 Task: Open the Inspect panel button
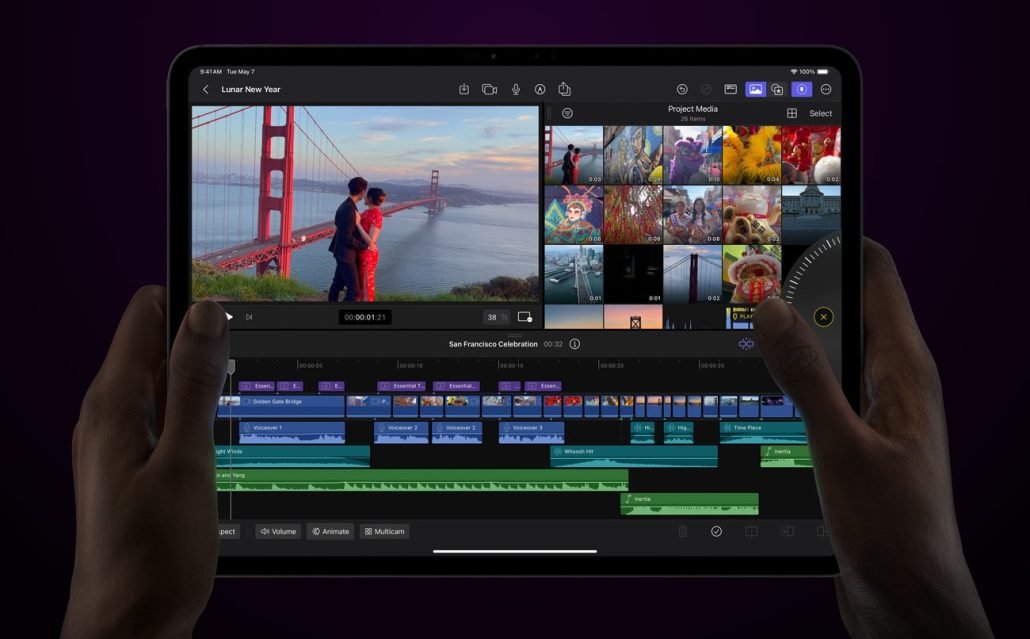point(227,531)
